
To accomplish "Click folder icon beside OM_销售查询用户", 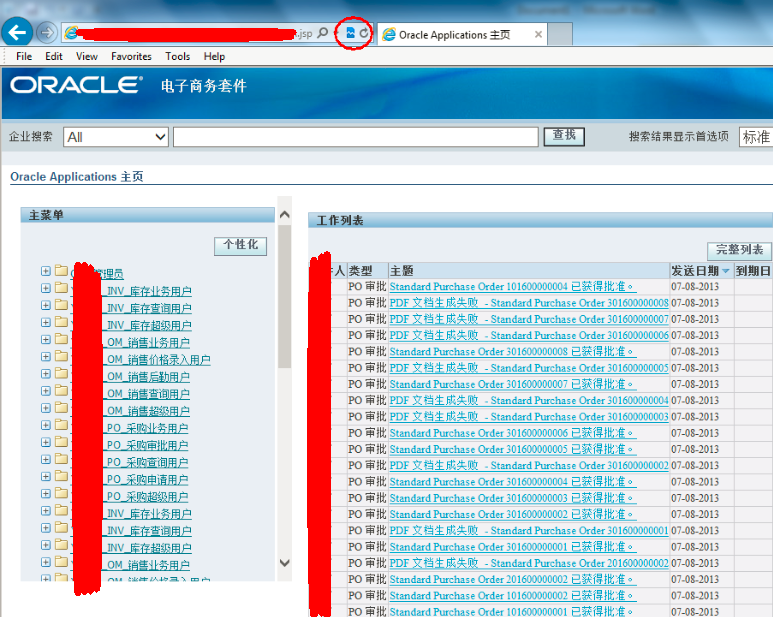I will pyautogui.click(x=61, y=390).
